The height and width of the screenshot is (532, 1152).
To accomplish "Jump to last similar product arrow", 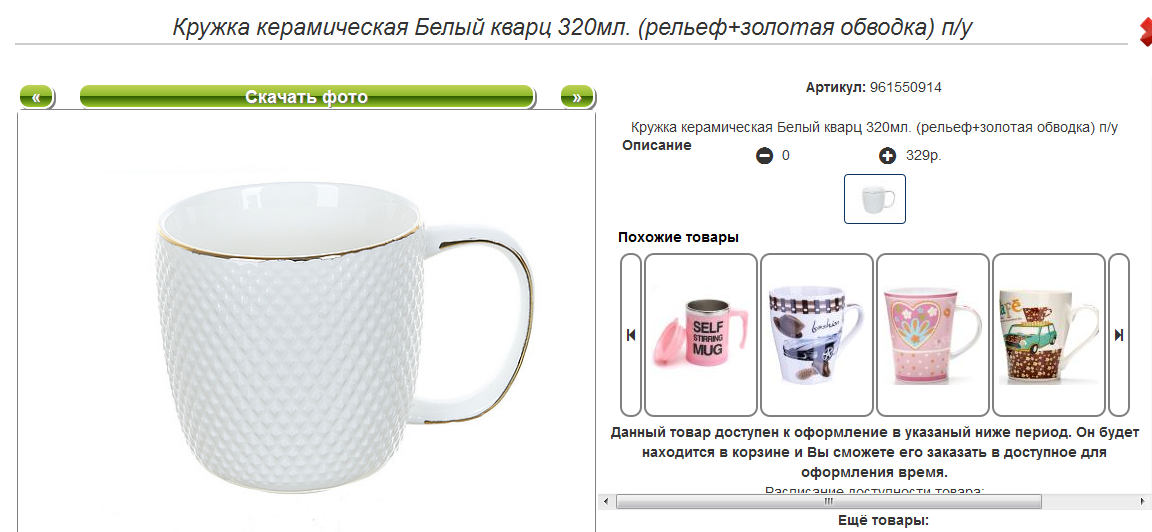I will click(1119, 335).
